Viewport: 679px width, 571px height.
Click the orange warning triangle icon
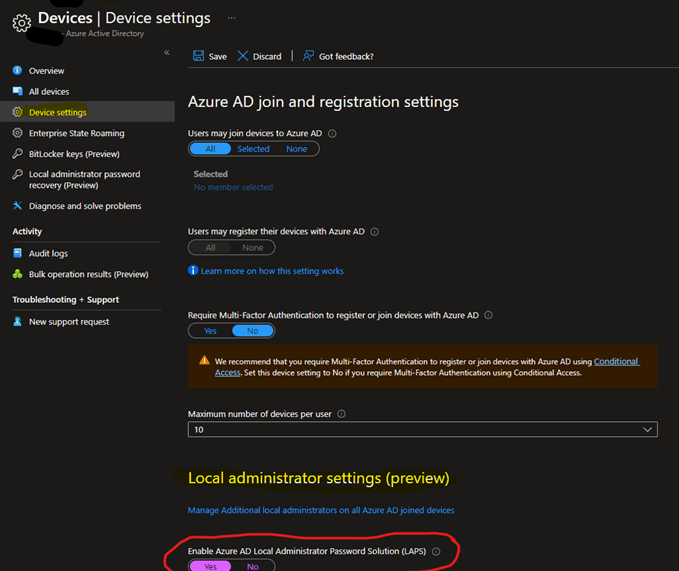pyautogui.click(x=204, y=360)
